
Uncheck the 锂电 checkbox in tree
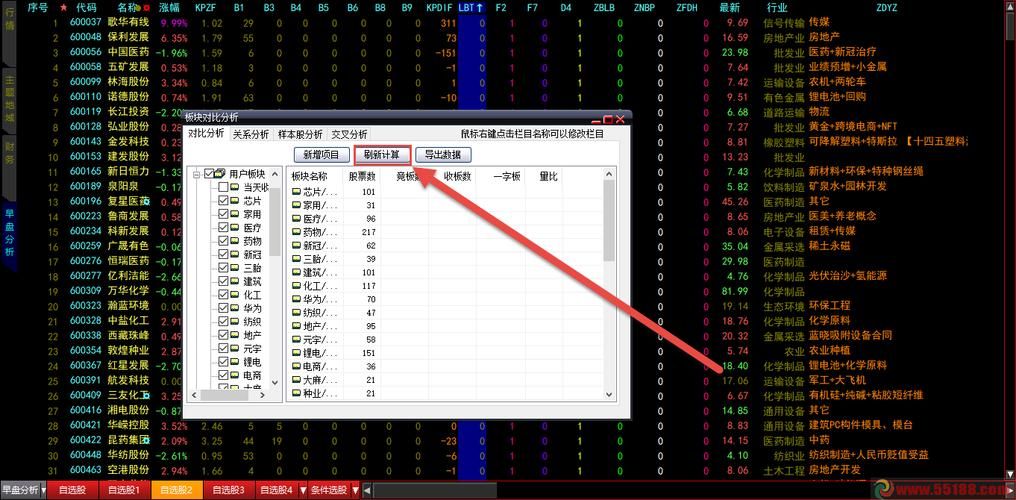click(x=223, y=361)
